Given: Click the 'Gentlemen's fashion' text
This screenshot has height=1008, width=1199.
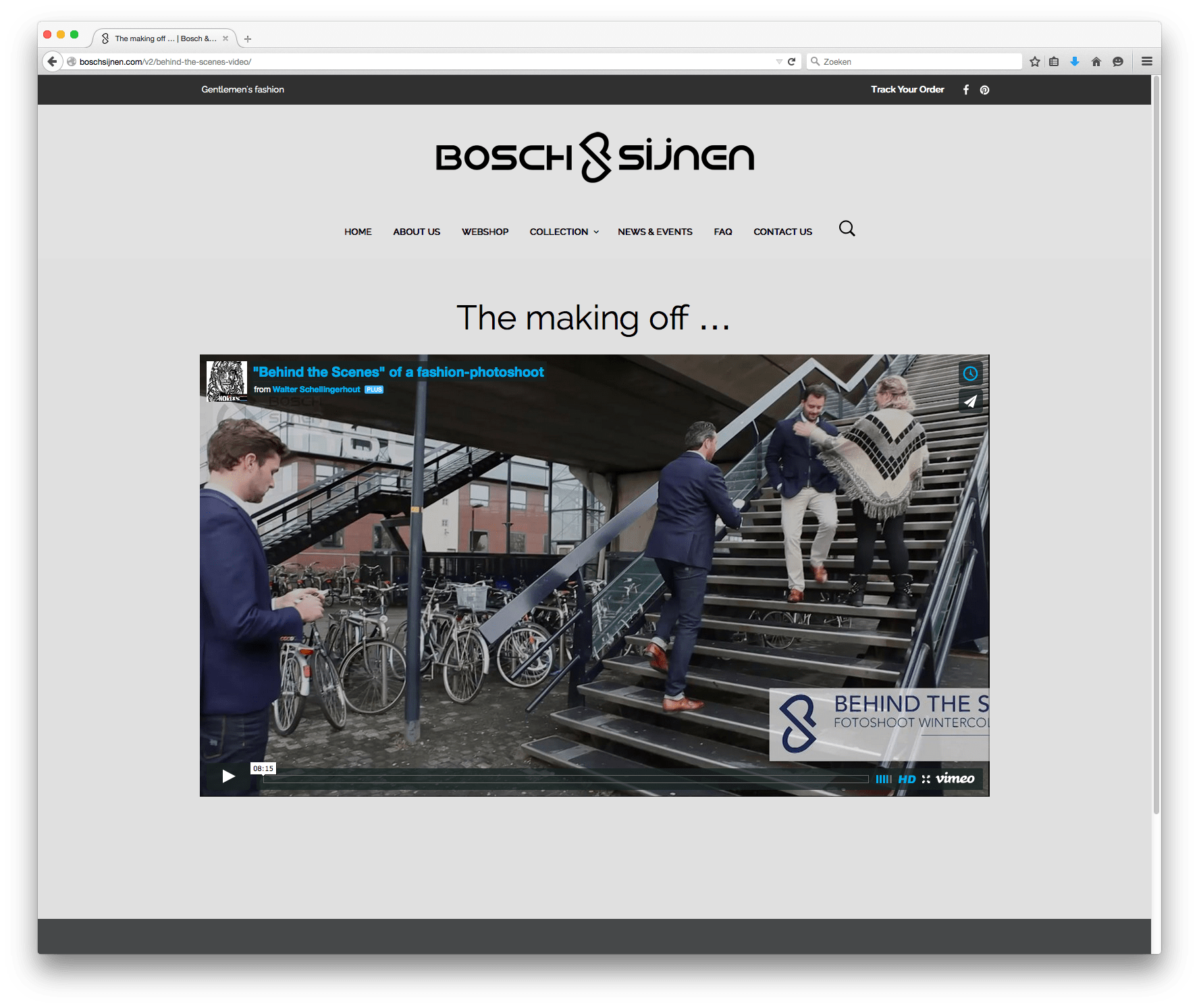Looking at the screenshot, I should (242, 89).
